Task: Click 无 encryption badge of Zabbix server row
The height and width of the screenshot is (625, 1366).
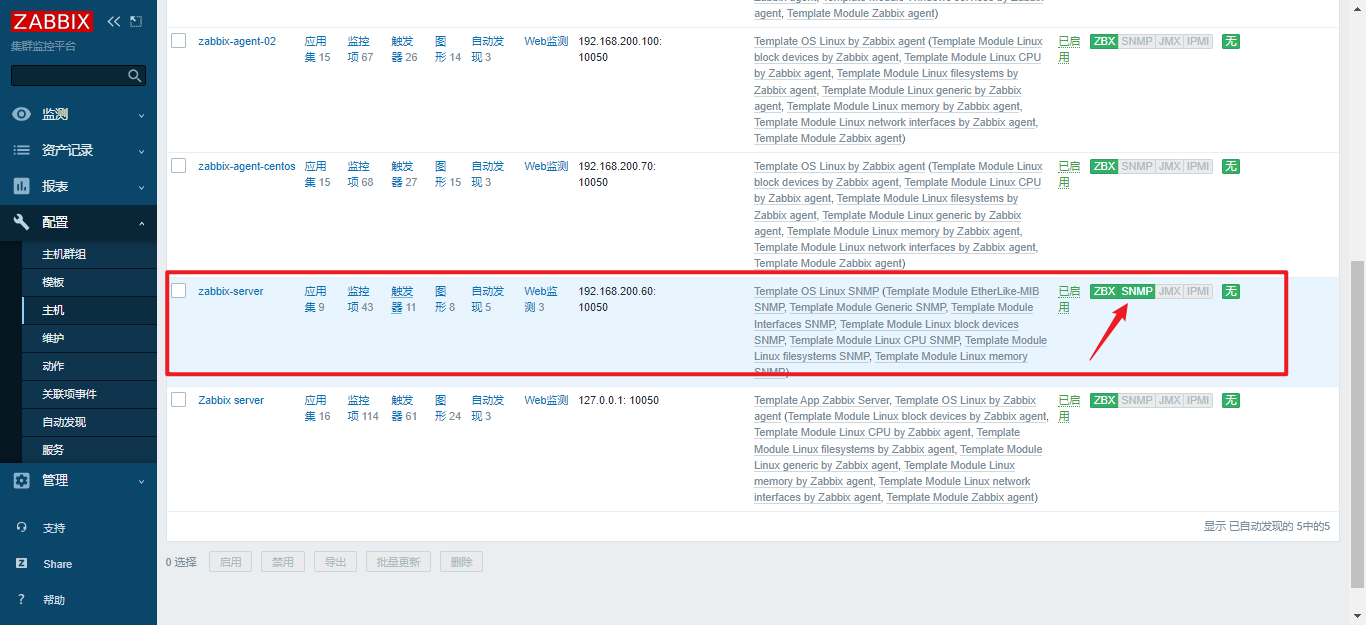Action: [1231, 400]
